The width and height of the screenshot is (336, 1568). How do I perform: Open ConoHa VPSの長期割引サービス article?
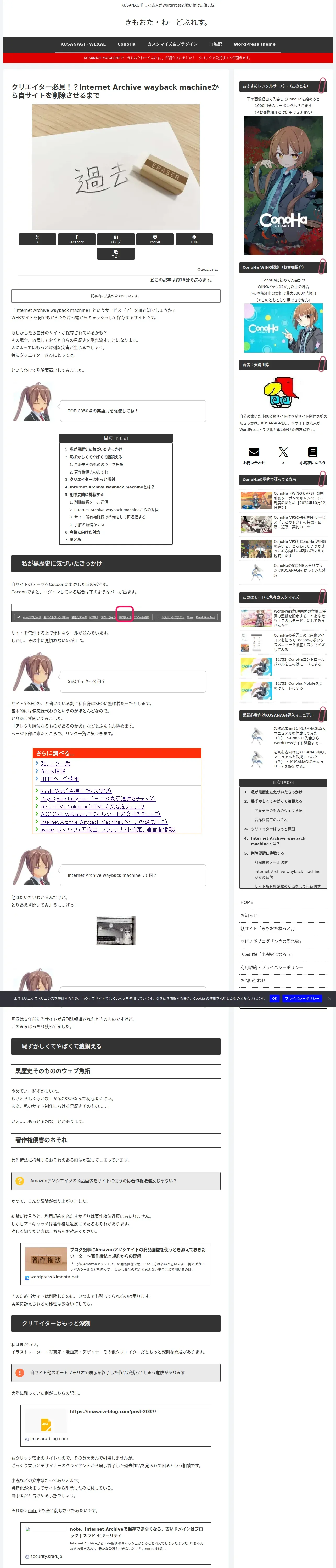coord(283,524)
